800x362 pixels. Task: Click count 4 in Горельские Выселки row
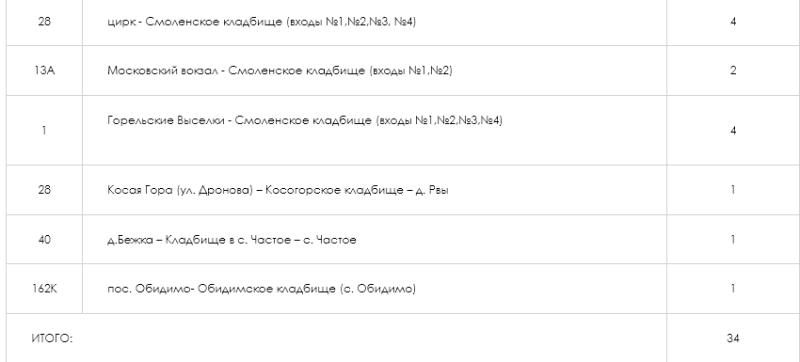point(733,131)
